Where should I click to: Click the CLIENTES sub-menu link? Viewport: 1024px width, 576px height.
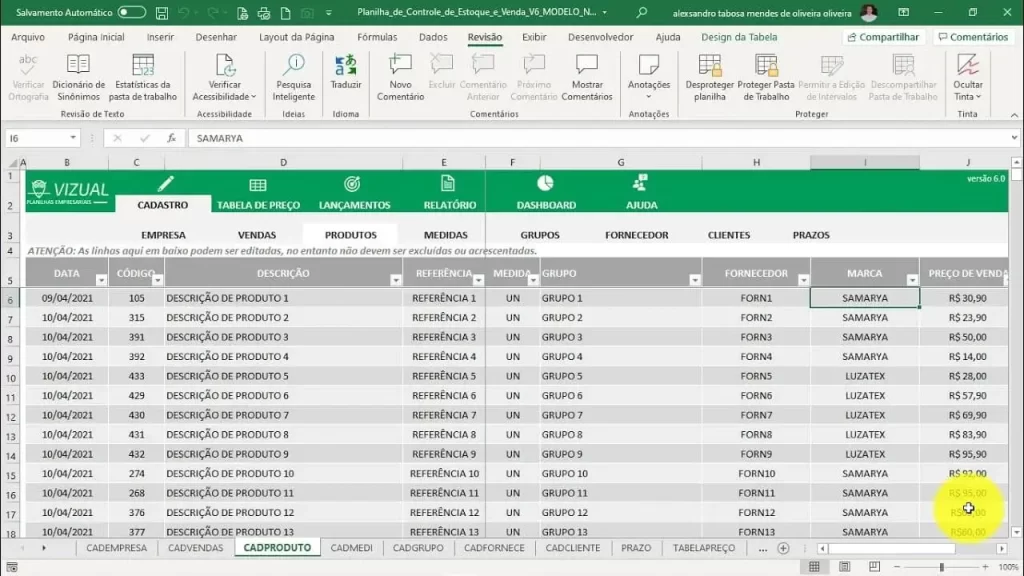click(x=729, y=235)
